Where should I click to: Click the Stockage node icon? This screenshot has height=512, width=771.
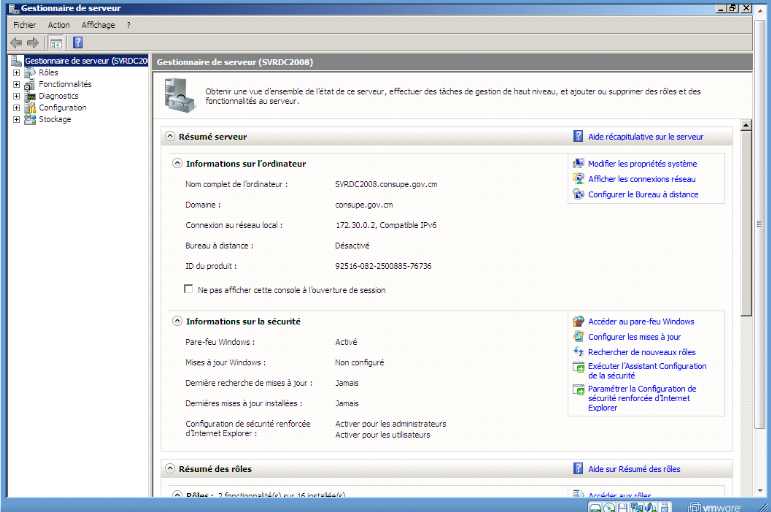pyautogui.click(x=30, y=119)
